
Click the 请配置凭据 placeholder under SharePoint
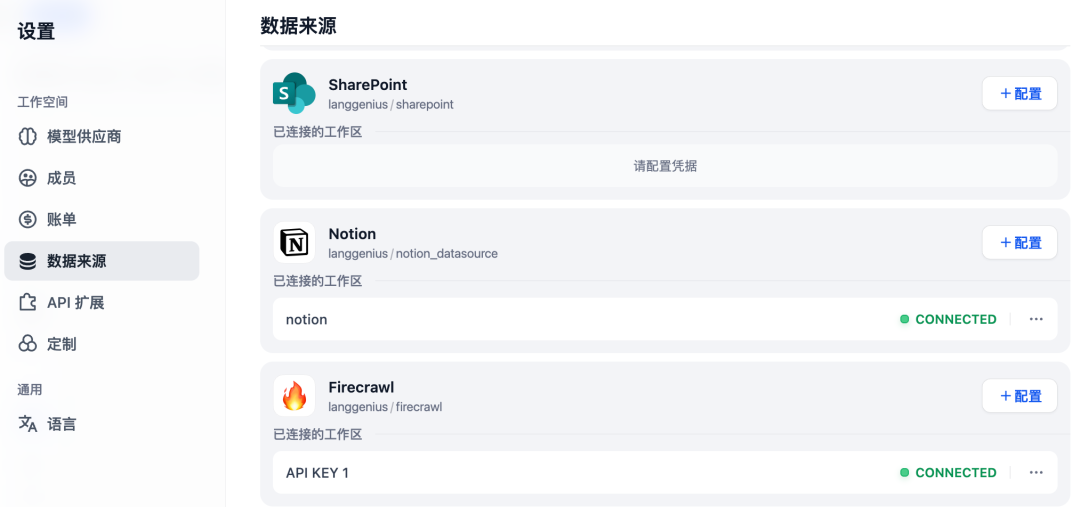665,166
